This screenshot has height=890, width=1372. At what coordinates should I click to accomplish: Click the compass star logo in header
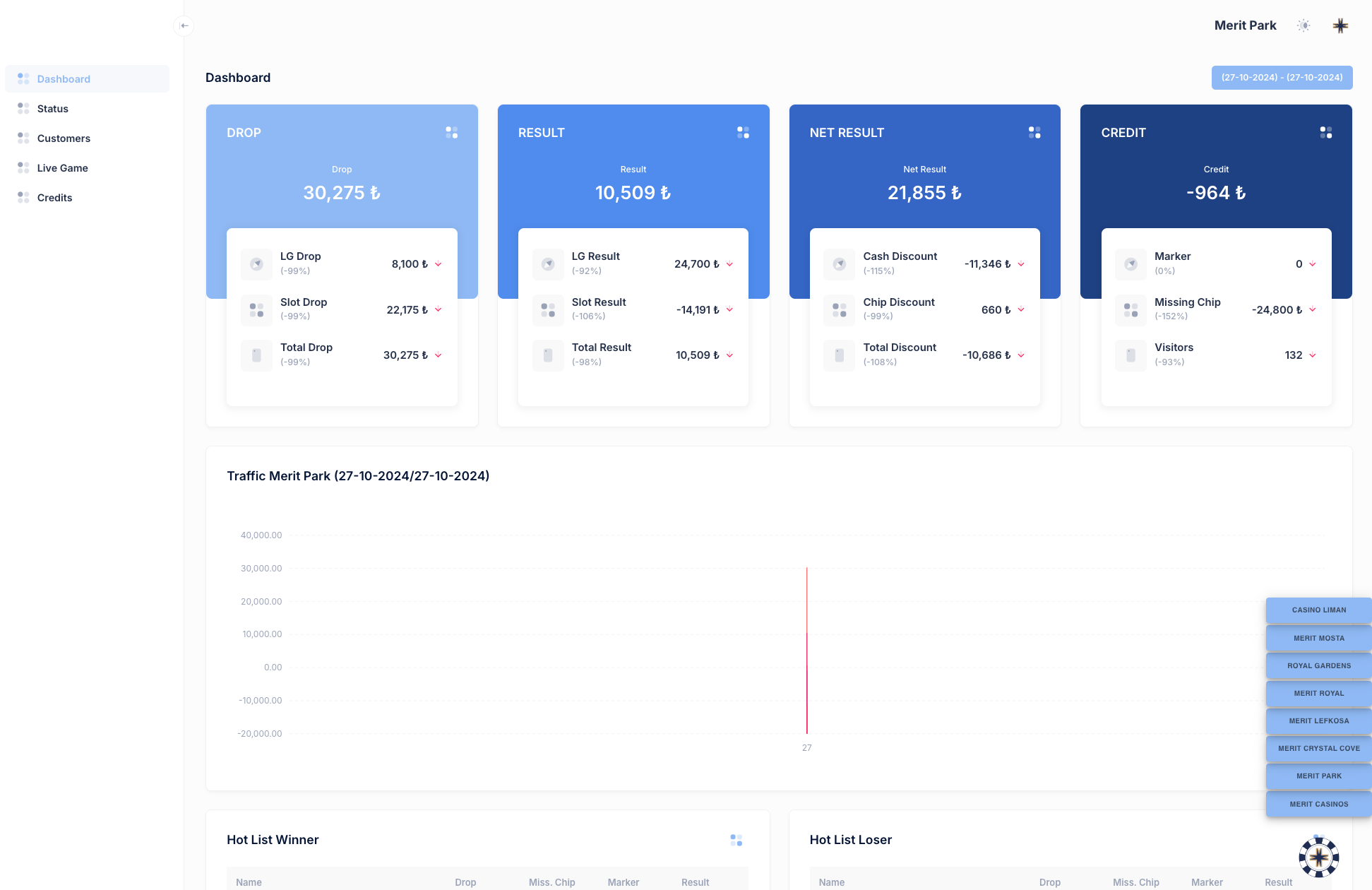pyautogui.click(x=1340, y=25)
